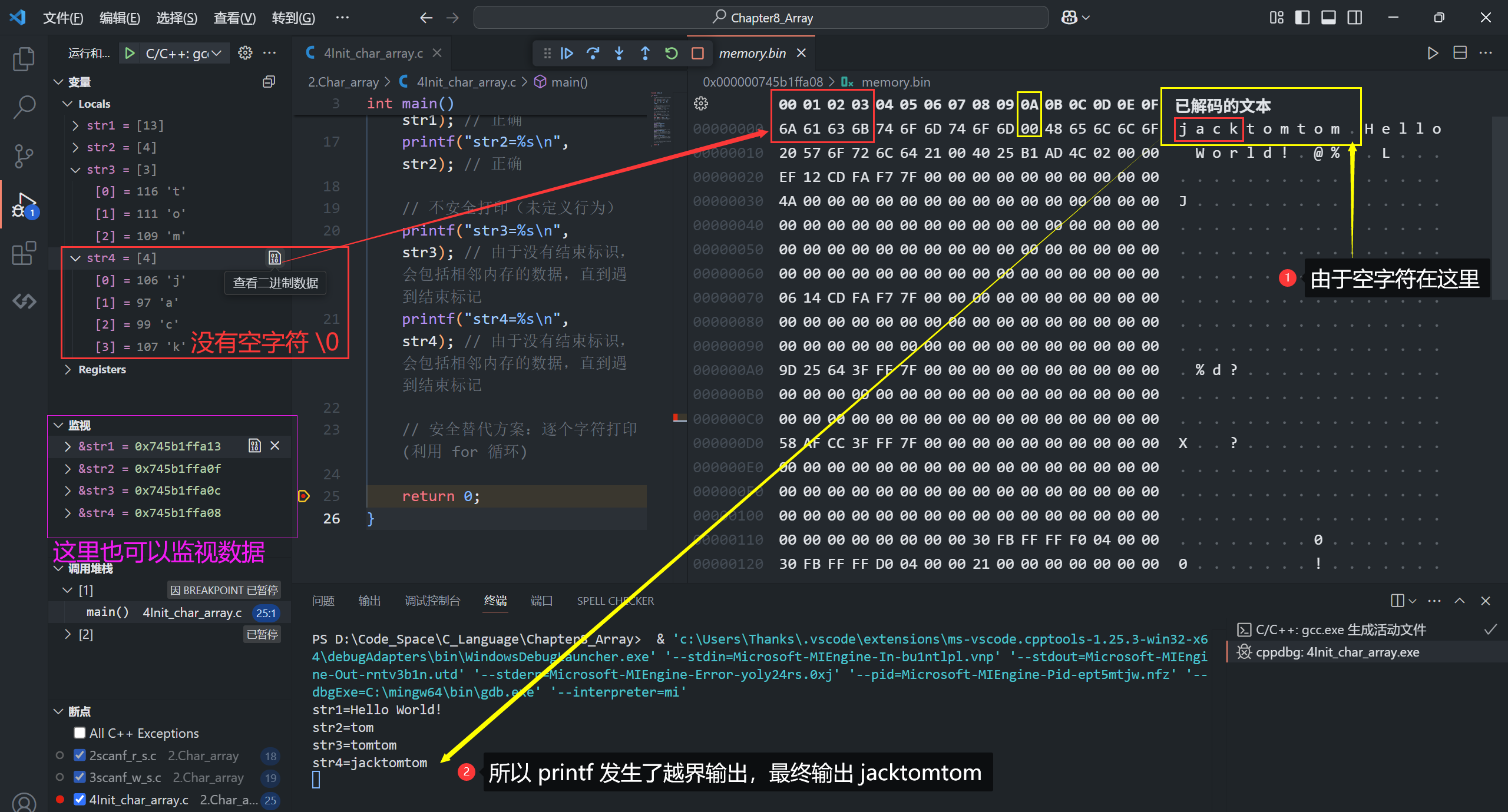Click the view binary data icon for str4
Viewport: 1508px width, 812px height.
275,258
